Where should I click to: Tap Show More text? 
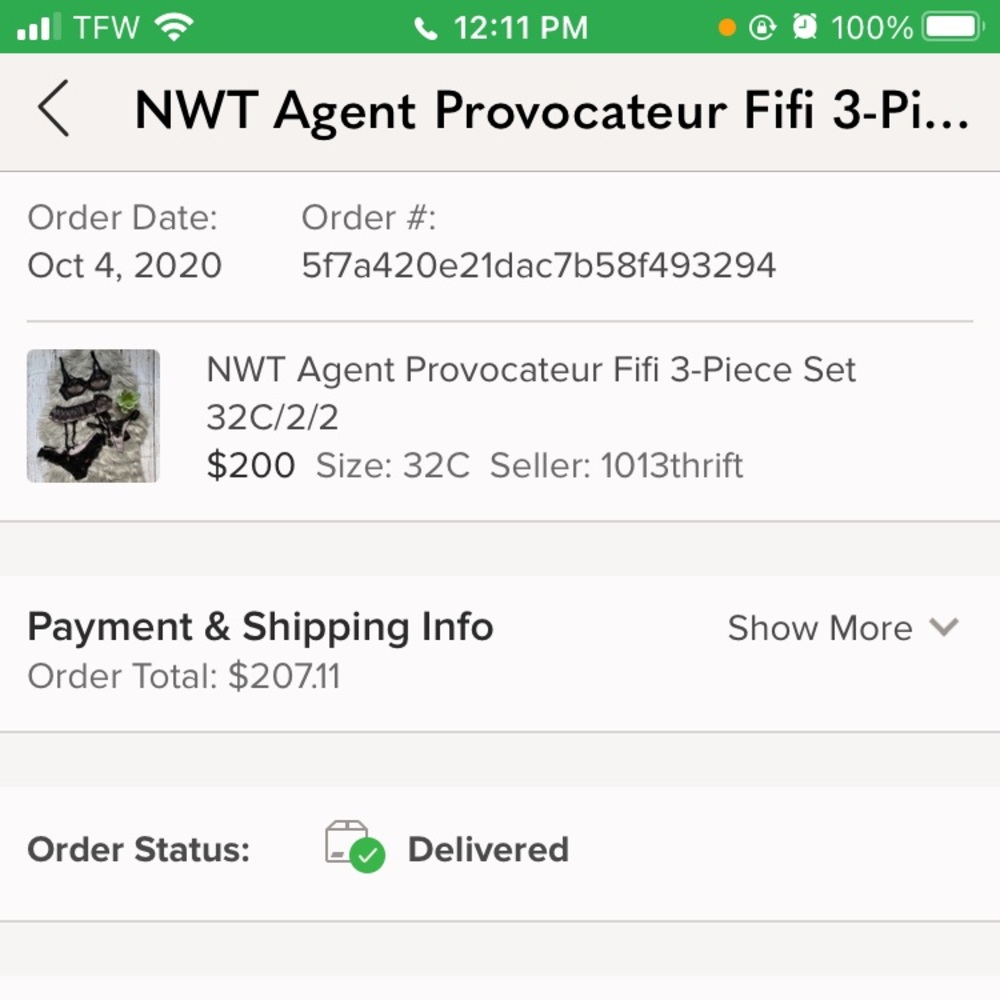click(x=819, y=628)
